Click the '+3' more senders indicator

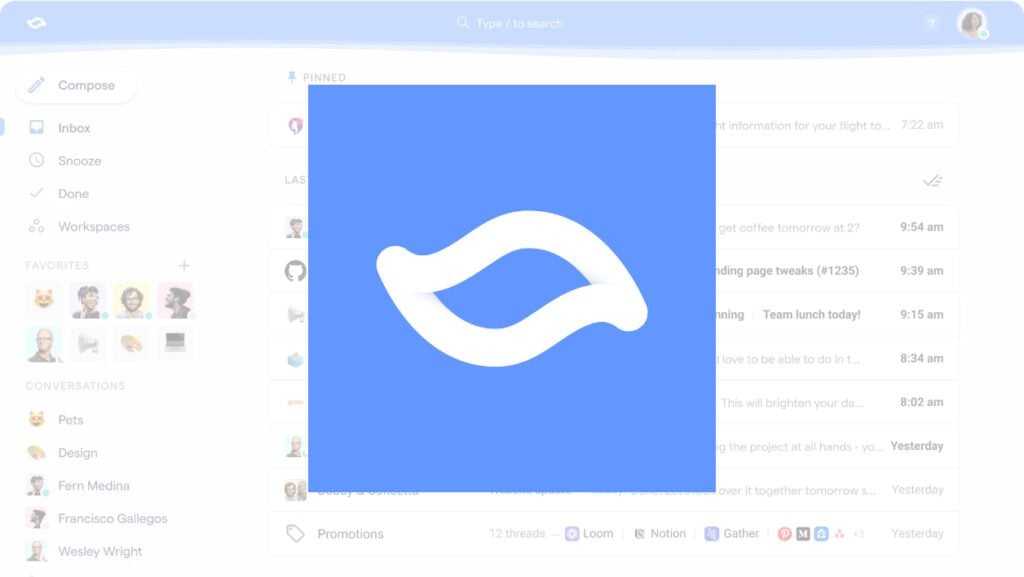coord(858,534)
